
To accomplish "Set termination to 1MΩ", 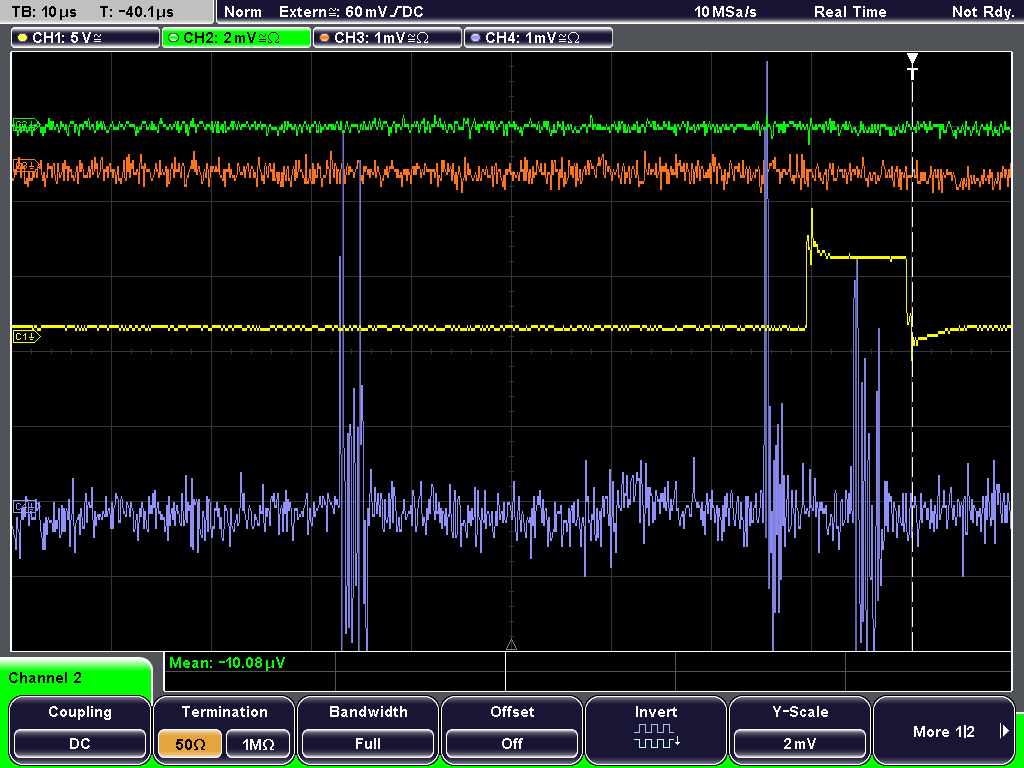I will click(x=259, y=744).
